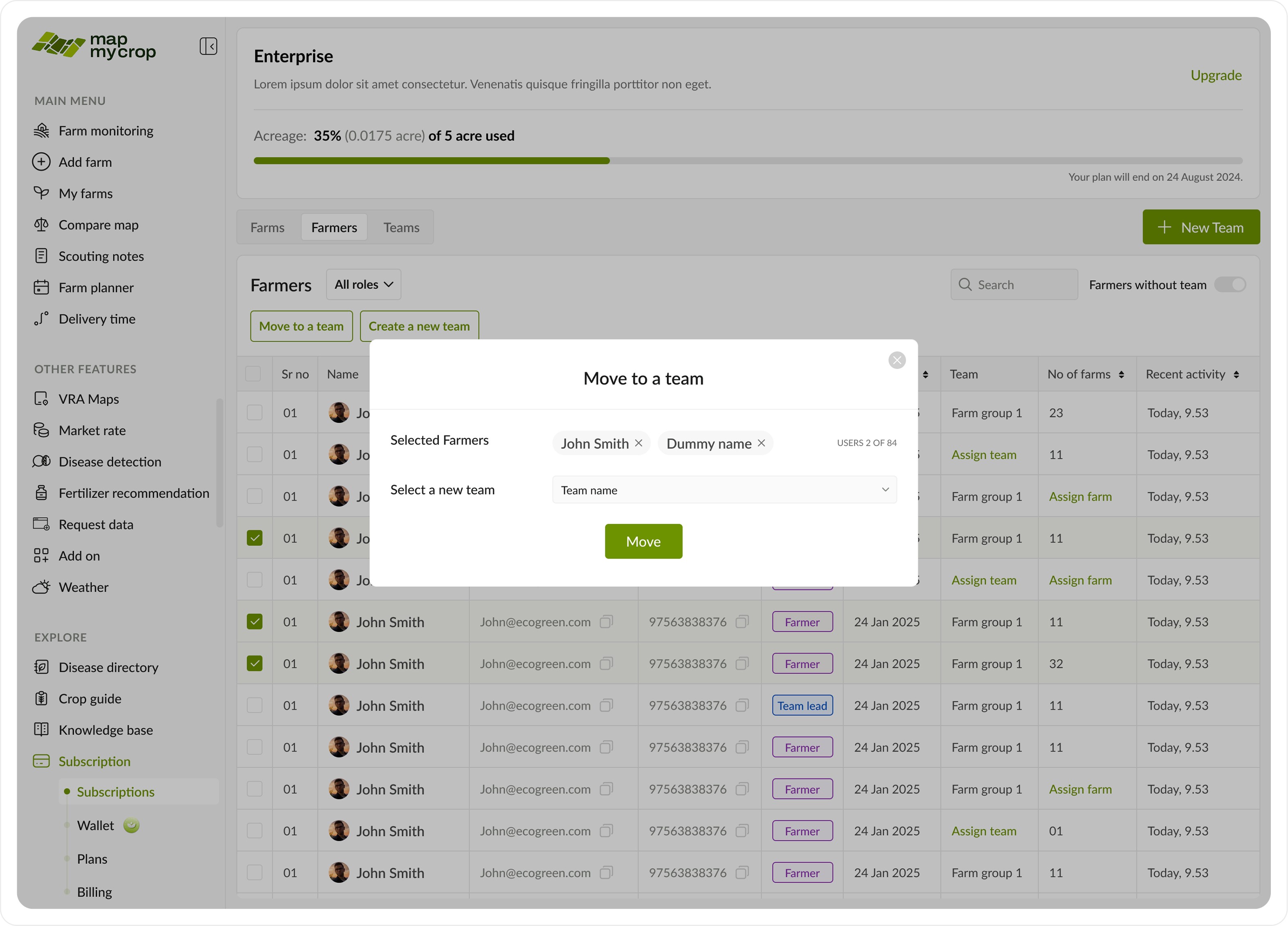Viewport: 1288px width, 926px height.
Task: Open the All roles filter dropdown
Action: coord(364,285)
